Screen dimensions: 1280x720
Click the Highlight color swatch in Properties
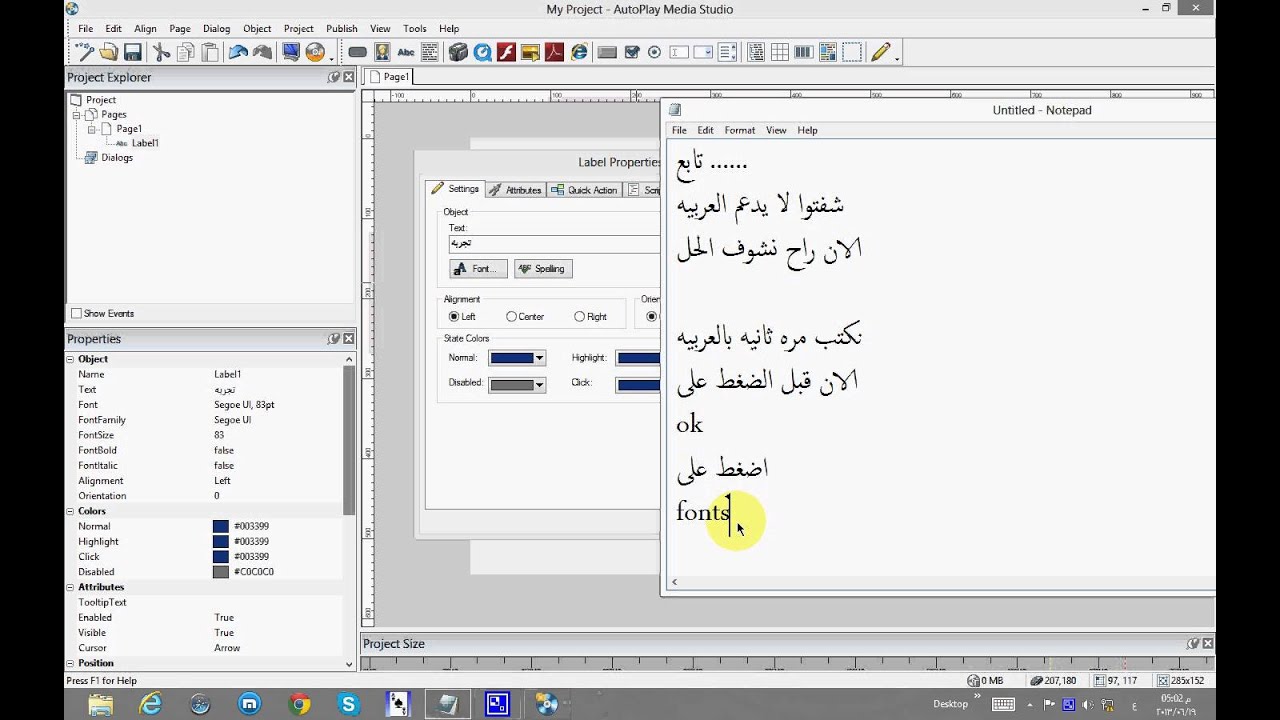[221, 541]
